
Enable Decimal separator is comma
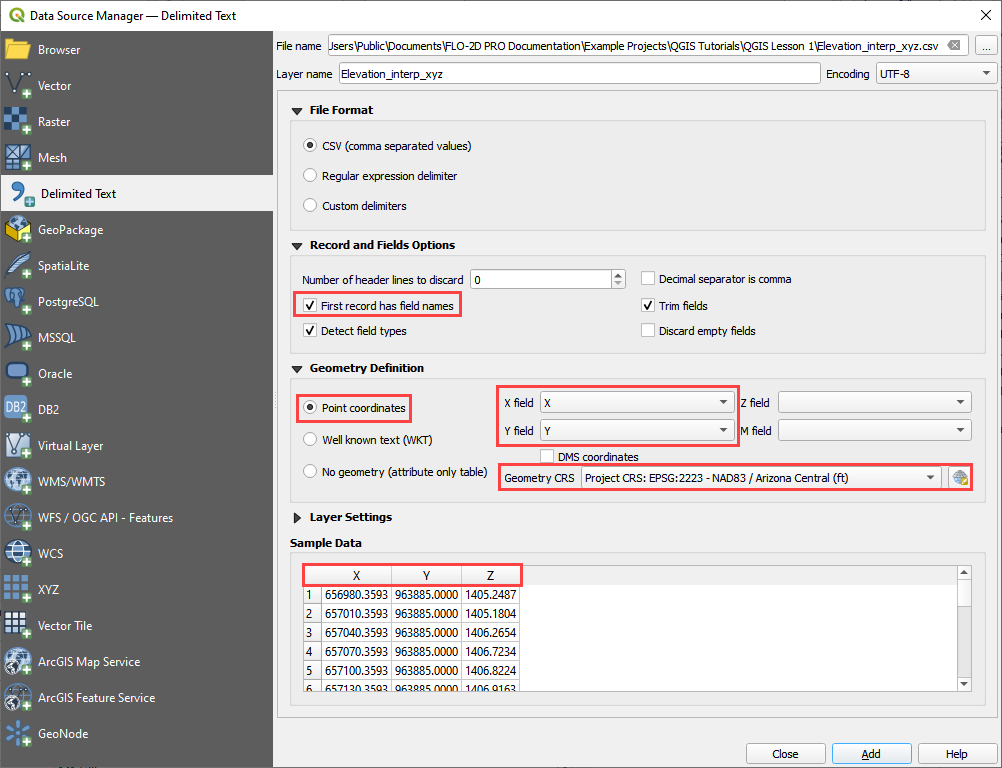click(x=648, y=279)
